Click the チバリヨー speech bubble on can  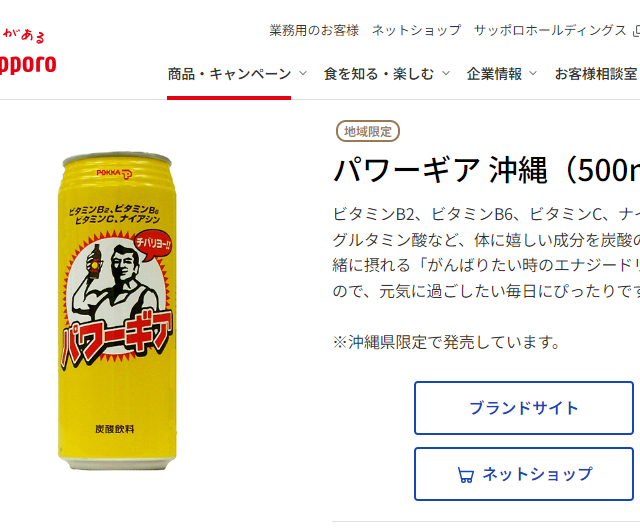click(x=153, y=245)
